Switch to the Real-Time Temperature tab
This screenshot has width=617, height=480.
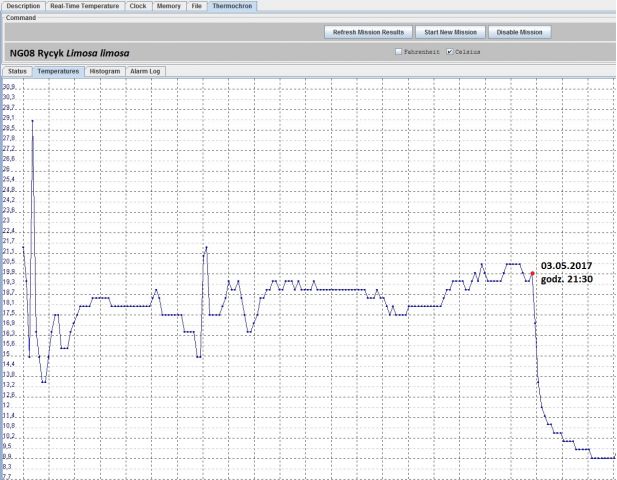click(x=87, y=6)
